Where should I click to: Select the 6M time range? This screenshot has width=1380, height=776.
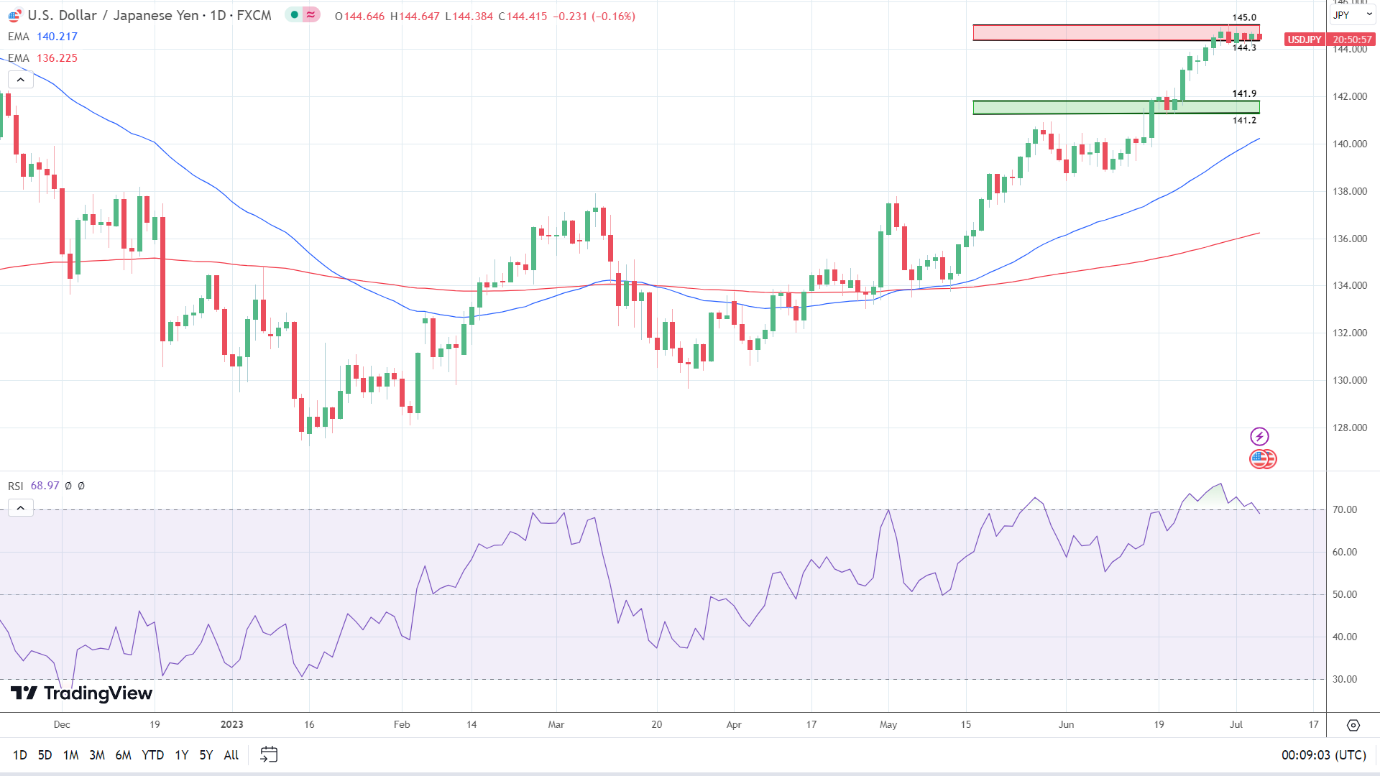[x=123, y=755]
